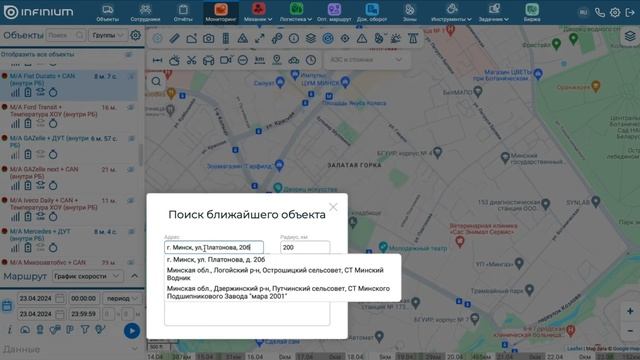The height and width of the screenshot is (360, 640).
Task: Expand the Инструменты menu
Action: [451, 12]
